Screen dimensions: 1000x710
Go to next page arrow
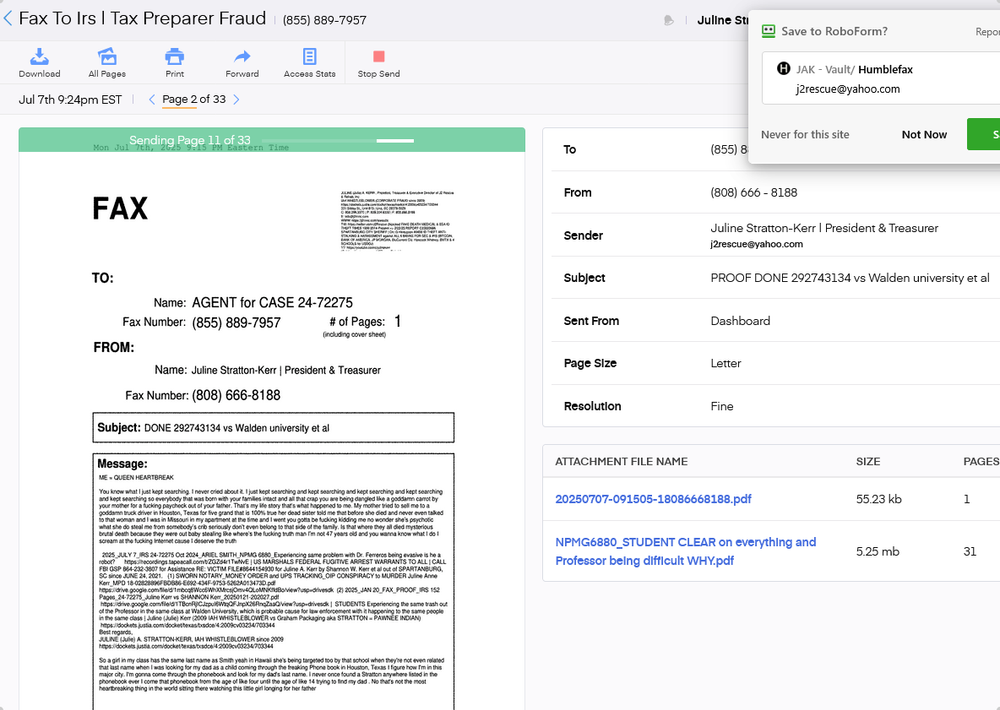tap(237, 100)
